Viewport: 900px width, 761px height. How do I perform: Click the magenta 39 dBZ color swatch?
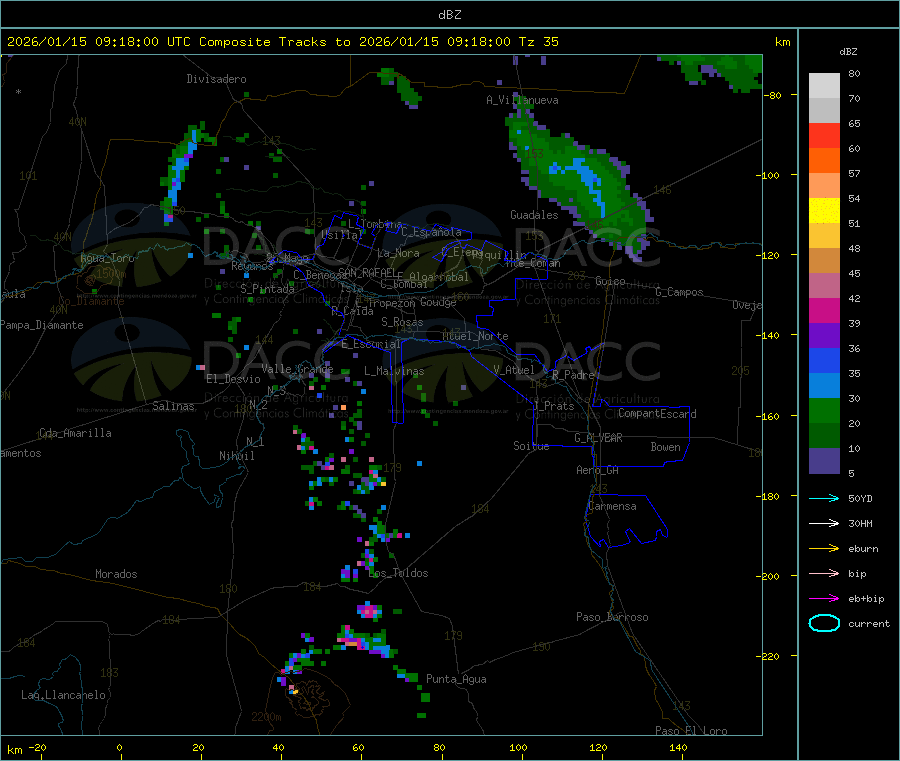click(824, 310)
